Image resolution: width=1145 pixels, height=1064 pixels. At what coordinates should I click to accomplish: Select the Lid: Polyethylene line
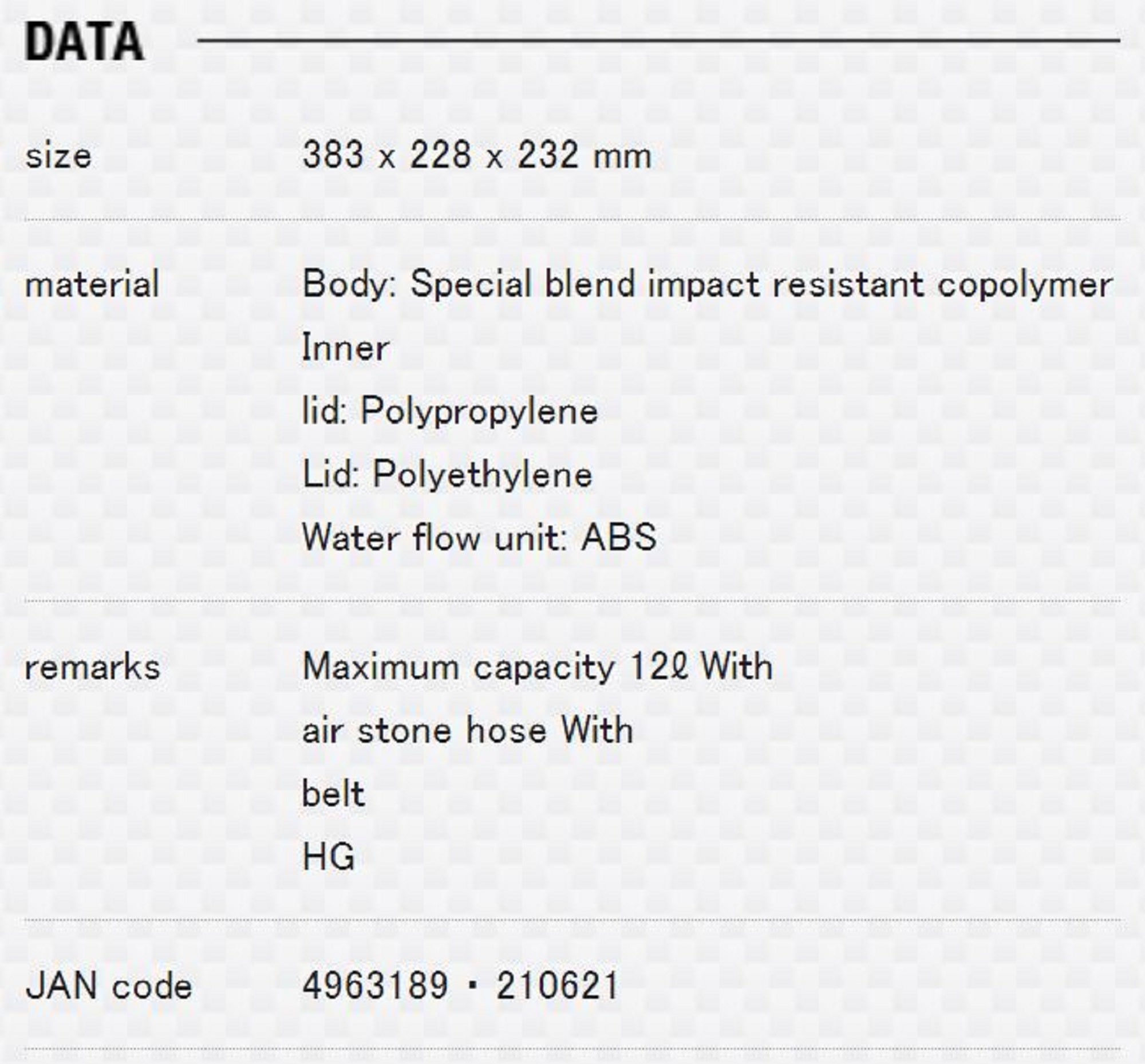click(x=447, y=475)
